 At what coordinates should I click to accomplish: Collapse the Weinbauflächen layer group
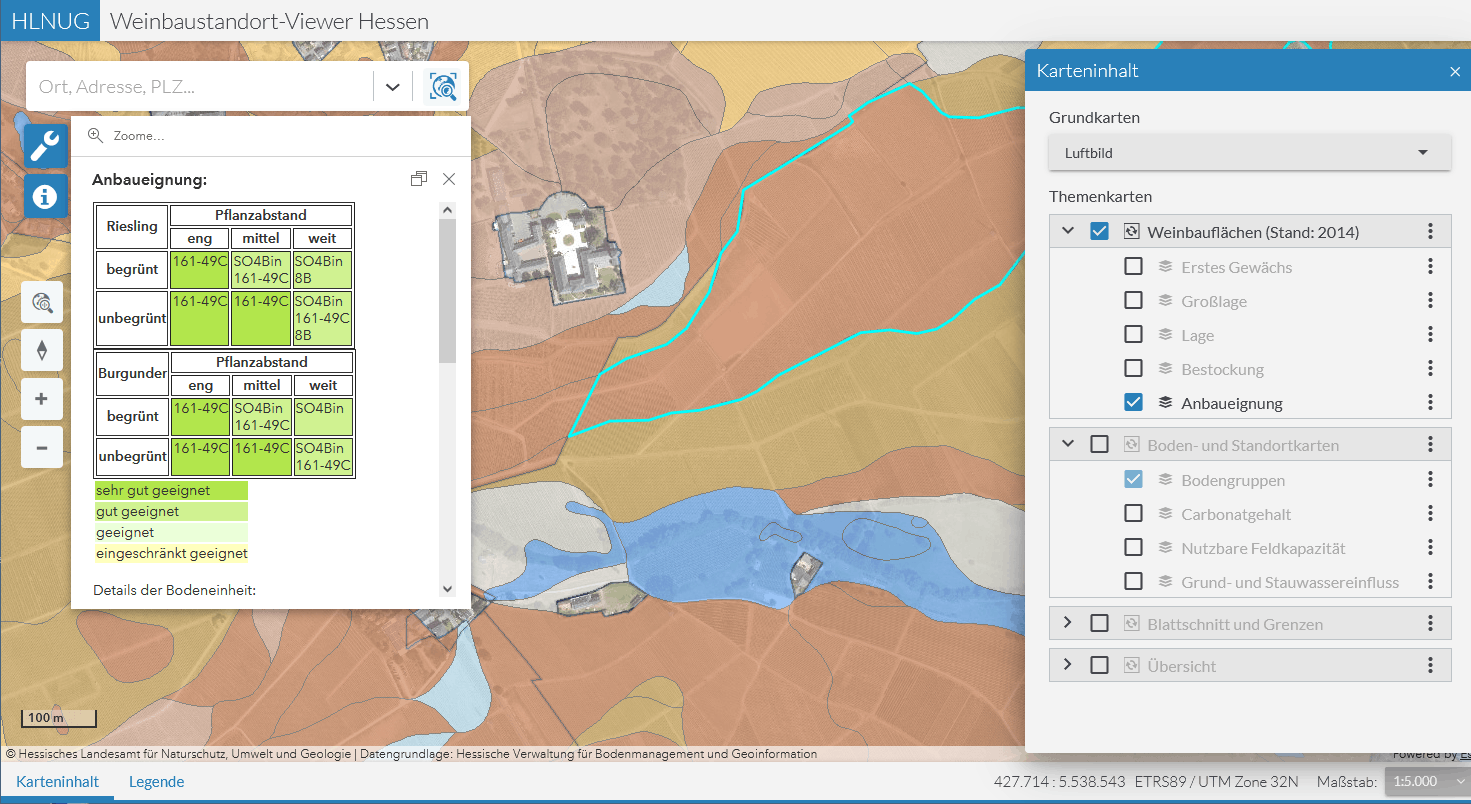pos(1068,231)
